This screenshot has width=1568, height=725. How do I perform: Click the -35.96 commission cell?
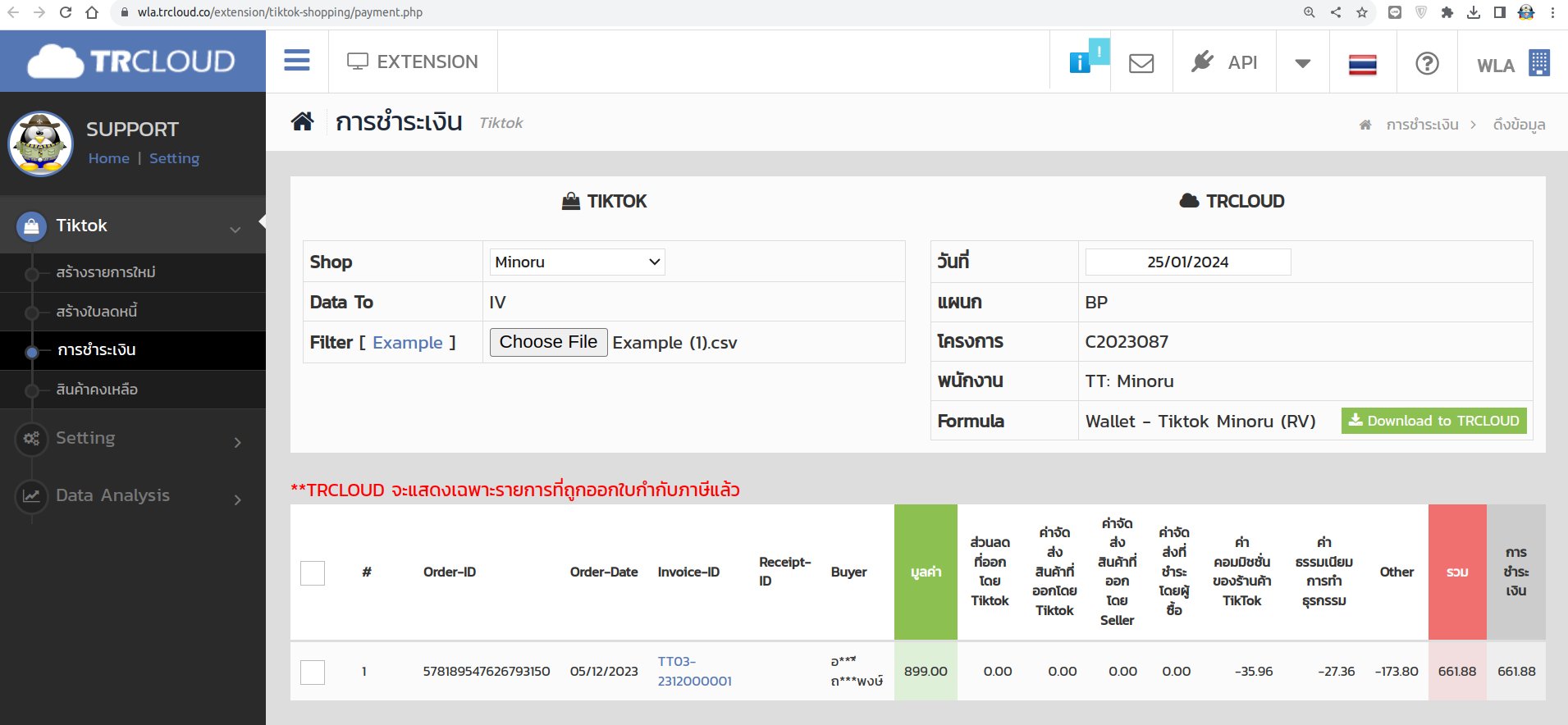click(x=1254, y=671)
